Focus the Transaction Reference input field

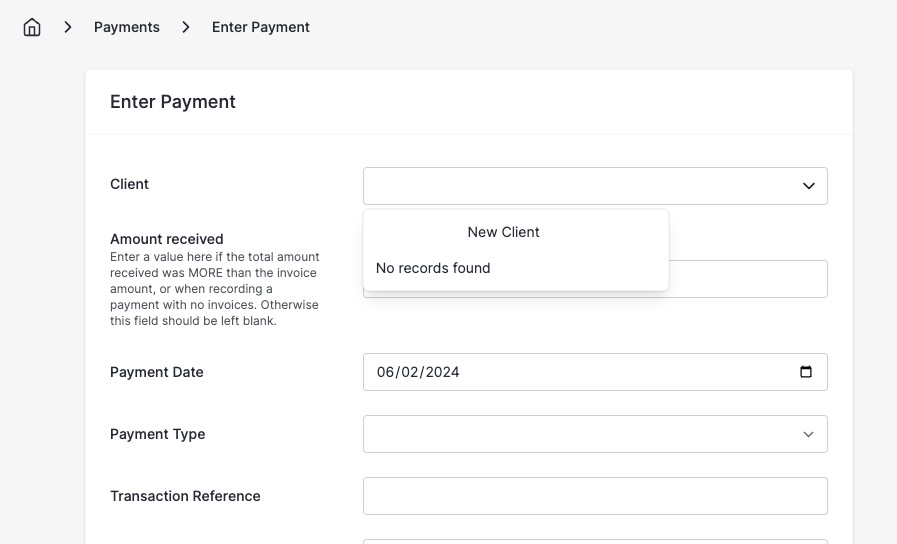coord(595,496)
